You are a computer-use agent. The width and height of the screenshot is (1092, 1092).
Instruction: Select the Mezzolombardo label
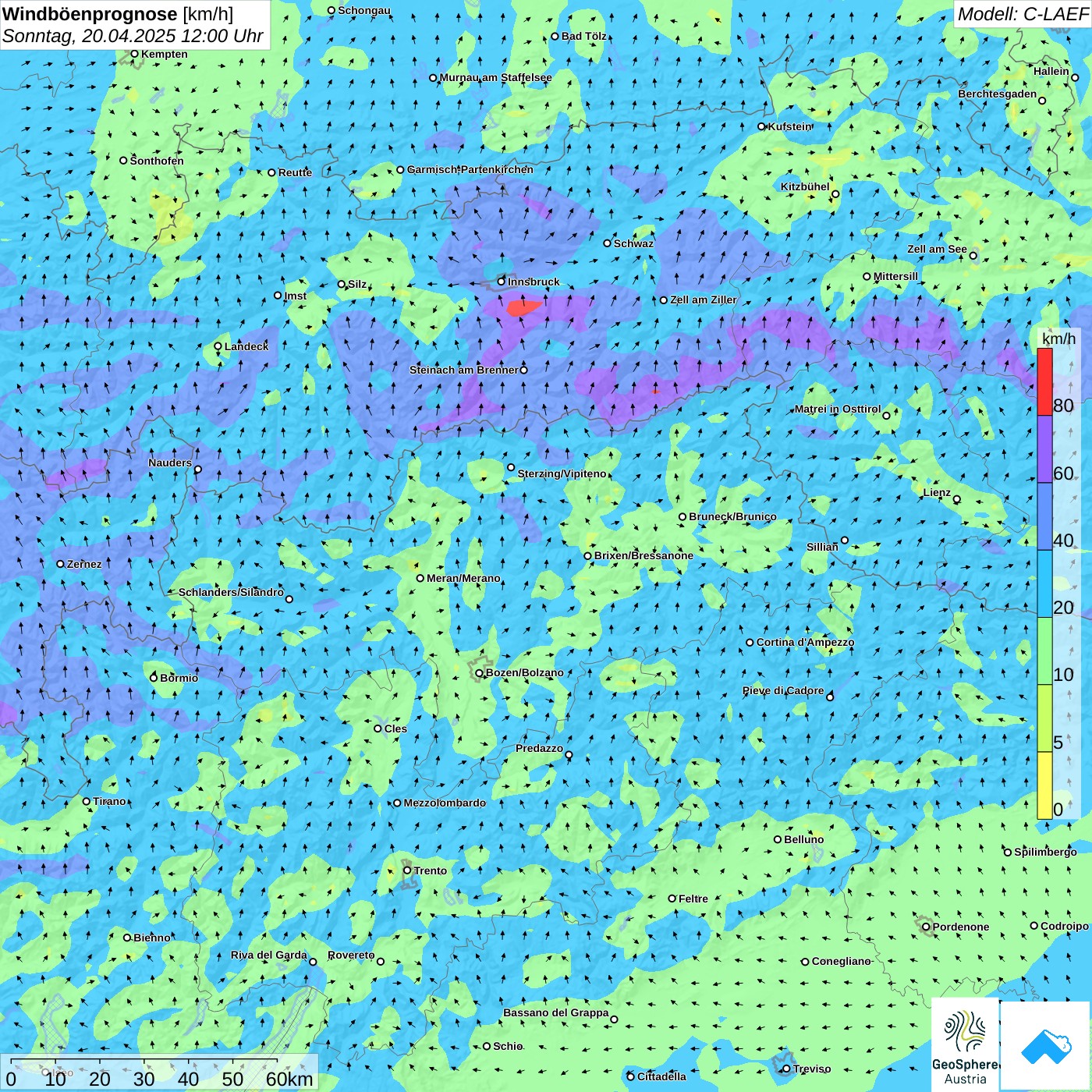click(x=445, y=803)
